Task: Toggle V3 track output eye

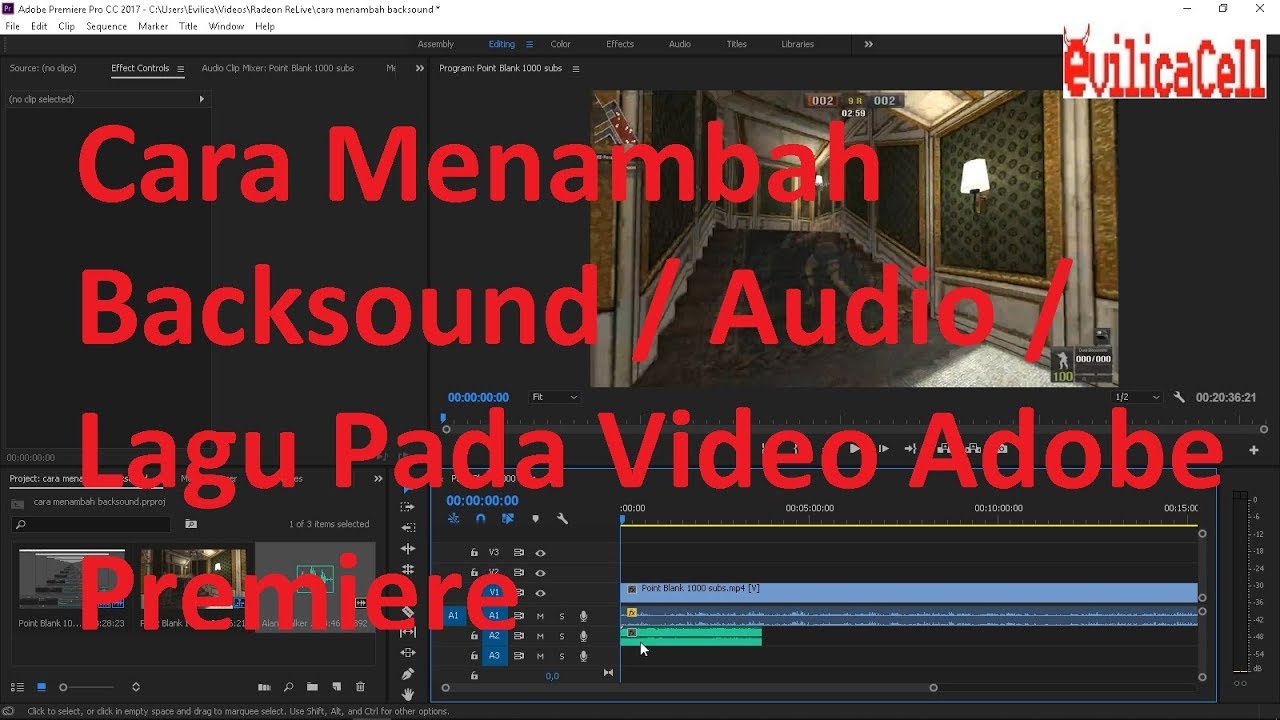Action: pyautogui.click(x=540, y=553)
